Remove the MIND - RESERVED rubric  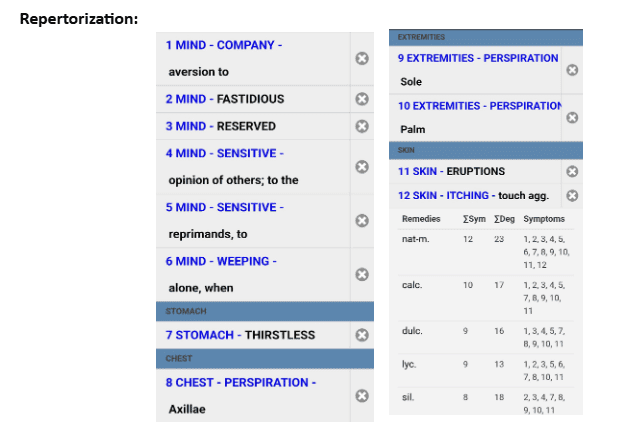(362, 126)
